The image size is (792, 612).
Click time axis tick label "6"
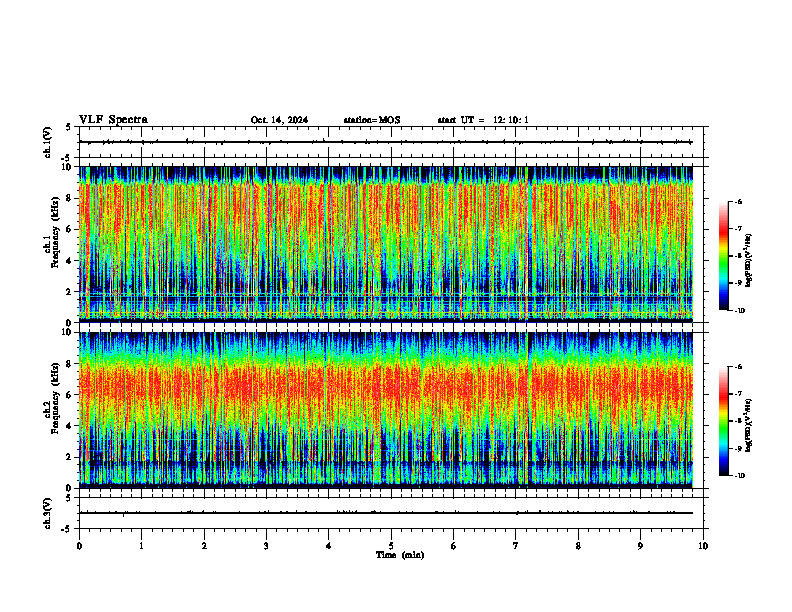pyautogui.click(x=454, y=546)
